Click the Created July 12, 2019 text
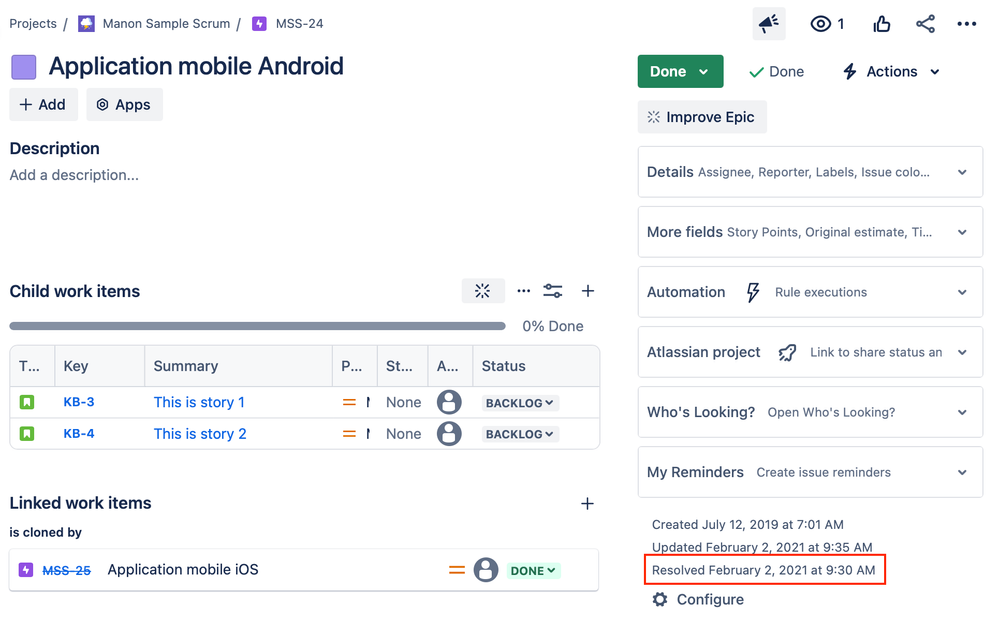The height and width of the screenshot is (622, 999). 747,524
